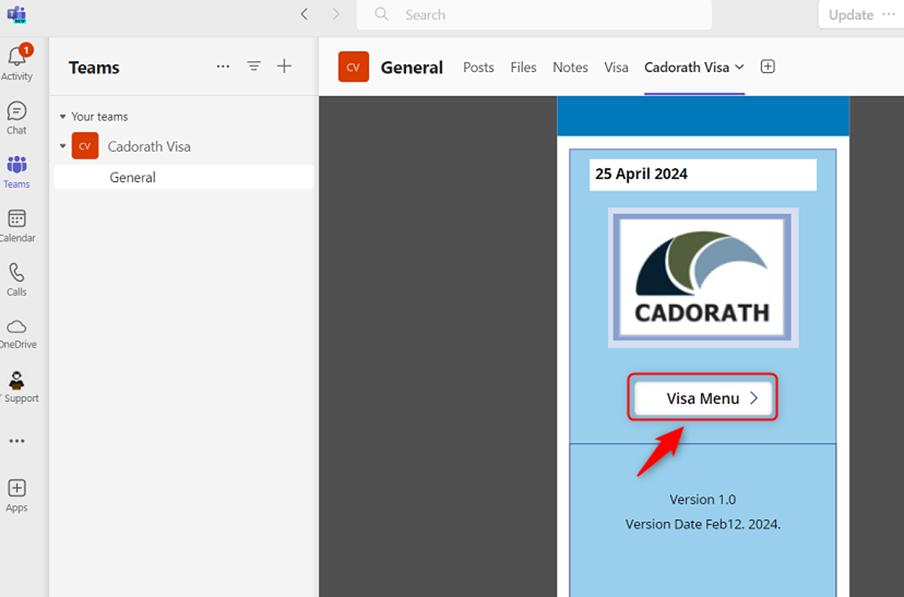Join or create a team plus
Viewport: 904px width, 597px height.
click(x=284, y=66)
